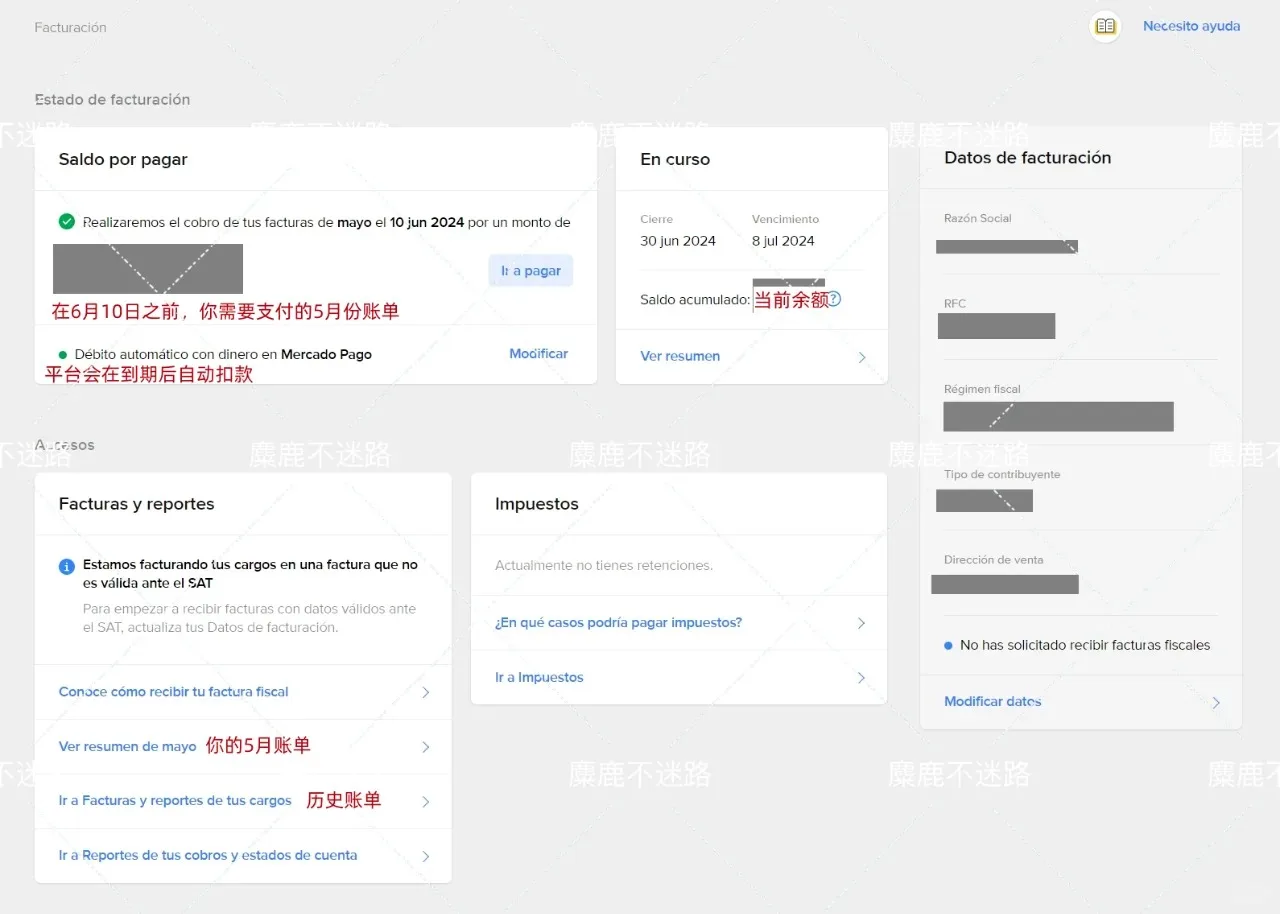Click Modificar for automatic debit
Image resolution: width=1280 pixels, height=914 pixels.
coord(538,354)
